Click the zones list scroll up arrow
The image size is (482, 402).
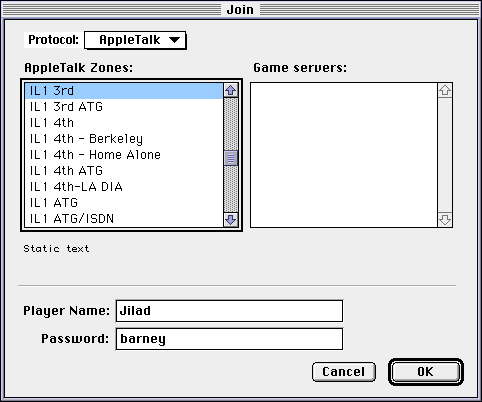(231, 90)
